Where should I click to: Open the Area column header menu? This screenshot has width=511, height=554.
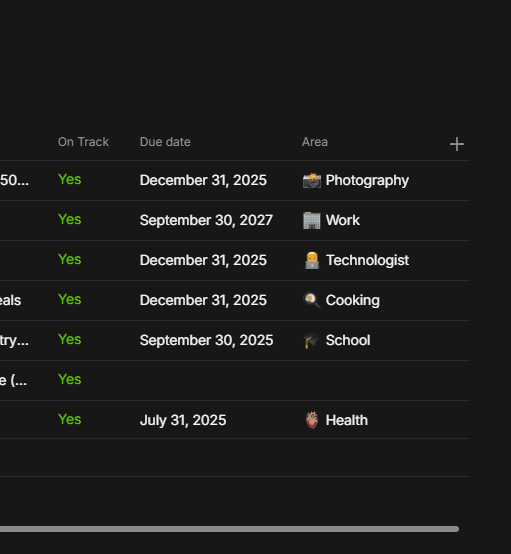pos(315,142)
